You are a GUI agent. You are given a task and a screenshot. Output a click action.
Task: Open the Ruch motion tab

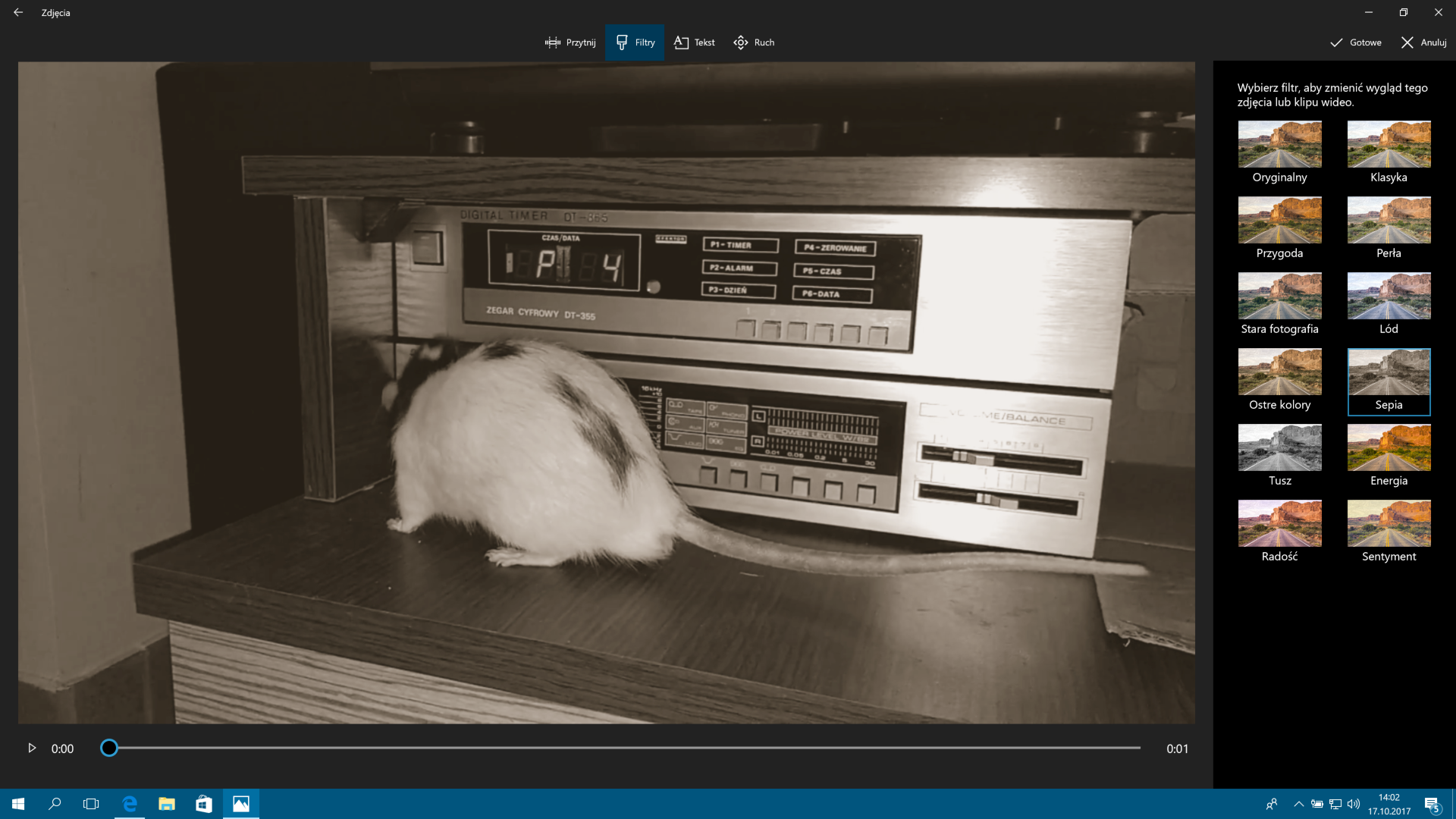coord(754,42)
